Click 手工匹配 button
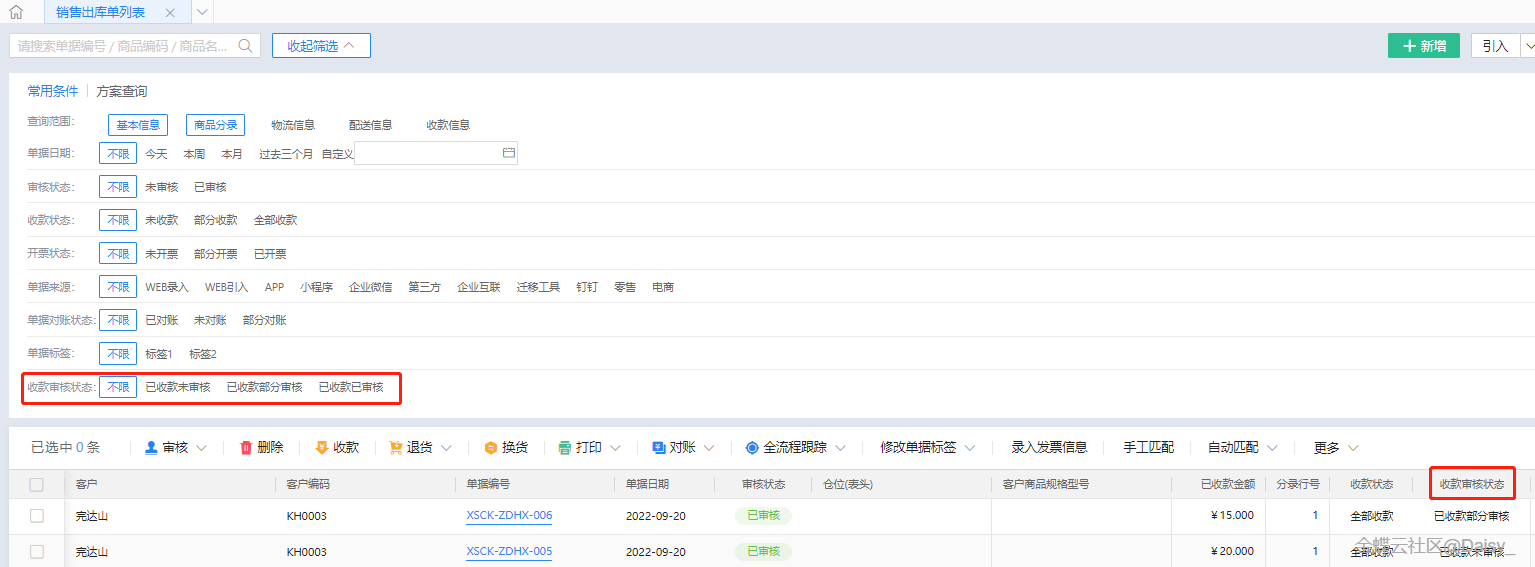1535x567 pixels. [1148, 447]
